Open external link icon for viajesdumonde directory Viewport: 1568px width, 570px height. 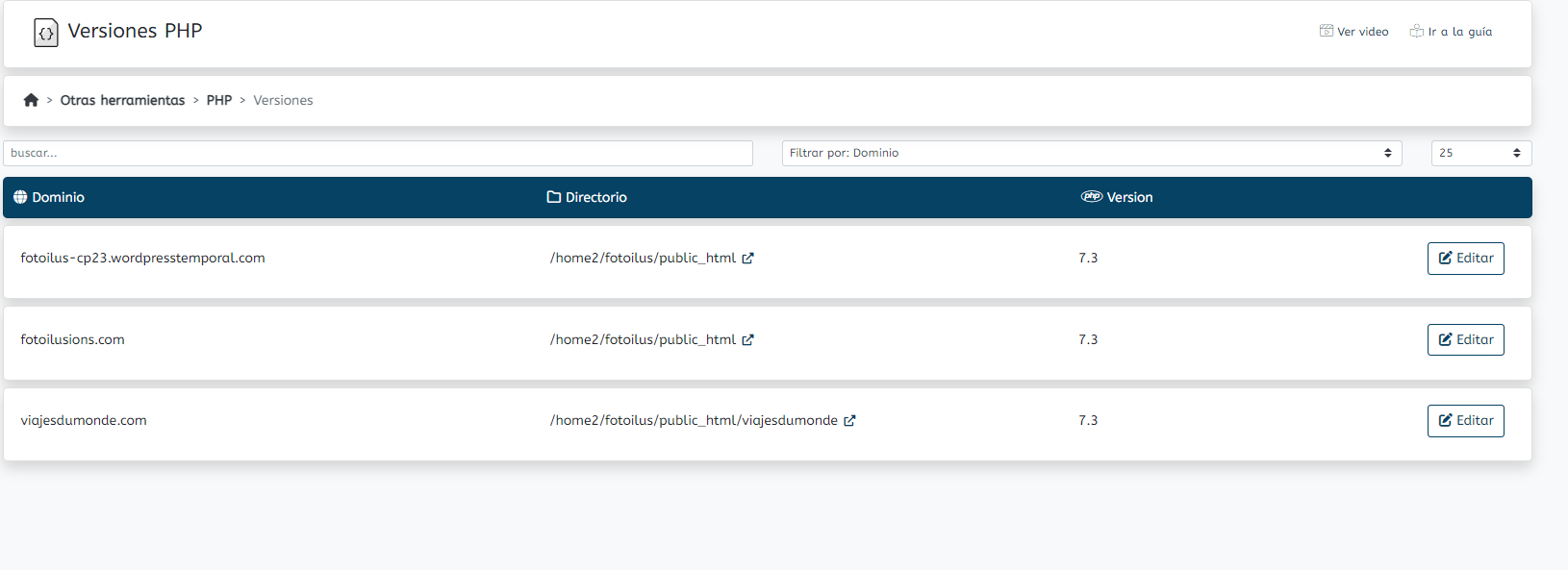(x=849, y=420)
